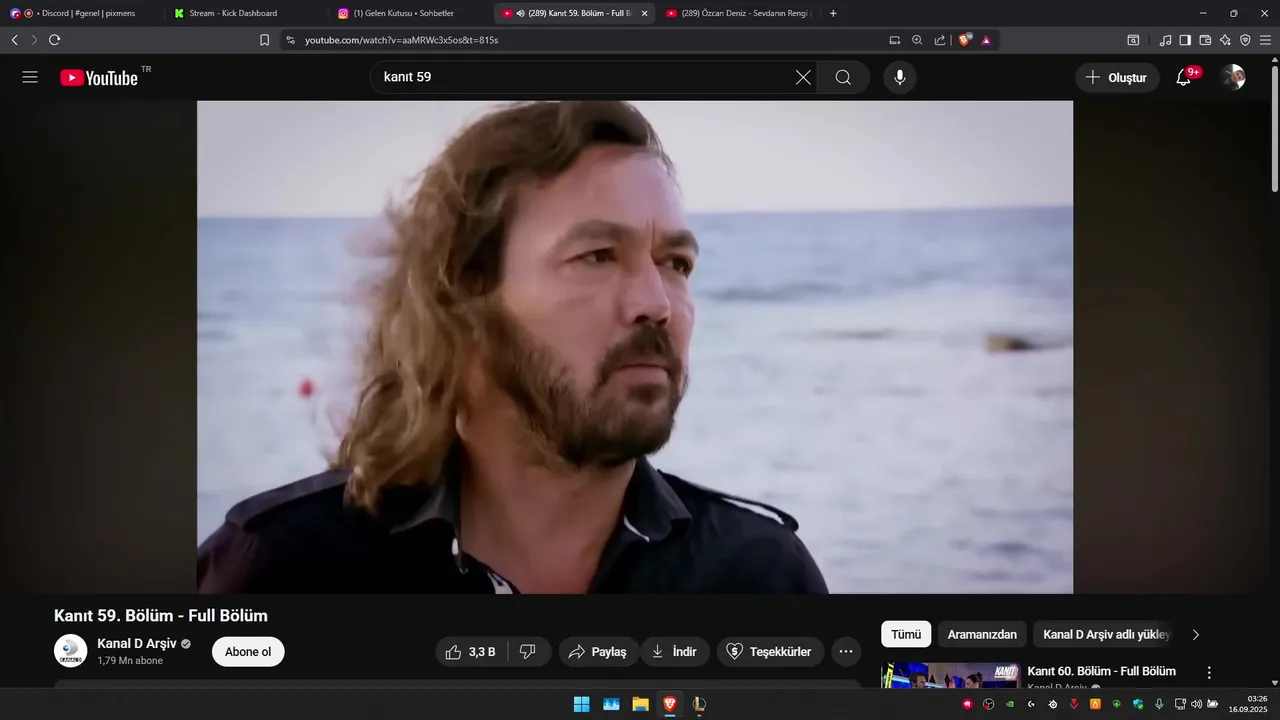Open Brave Rewards triangle icon
Screen dimensions: 1280x720
pyautogui.click(x=986, y=40)
